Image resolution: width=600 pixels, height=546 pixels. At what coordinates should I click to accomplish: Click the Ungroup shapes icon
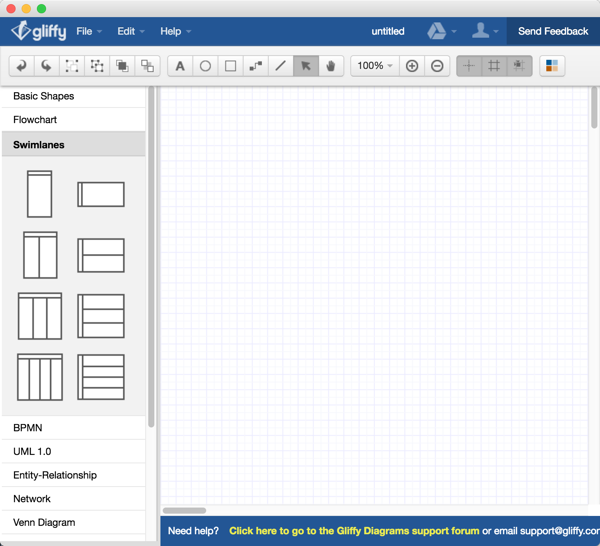(x=97, y=66)
